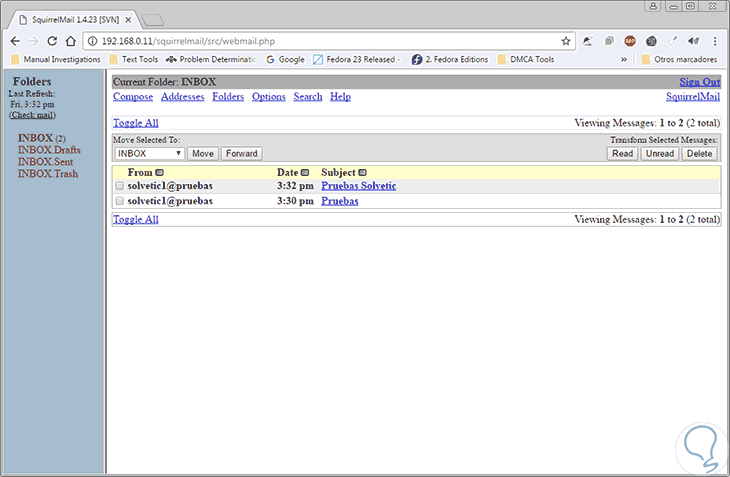Open the Search page
Image resolution: width=730 pixels, height=477 pixels.
pyautogui.click(x=308, y=97)
